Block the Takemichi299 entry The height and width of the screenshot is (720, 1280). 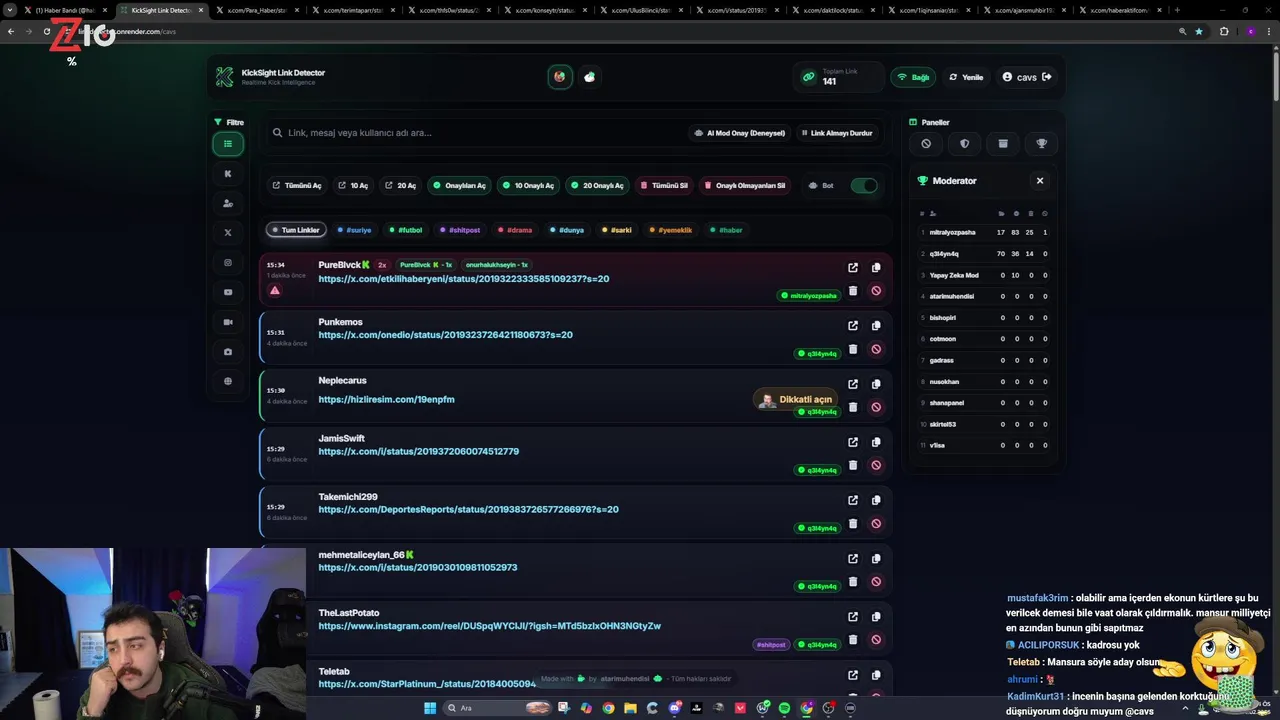(876, 523)
